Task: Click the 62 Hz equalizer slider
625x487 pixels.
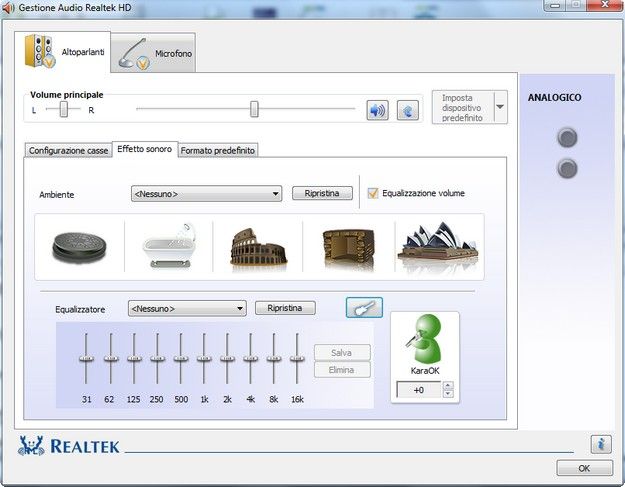Action: (x=111, y=359)
